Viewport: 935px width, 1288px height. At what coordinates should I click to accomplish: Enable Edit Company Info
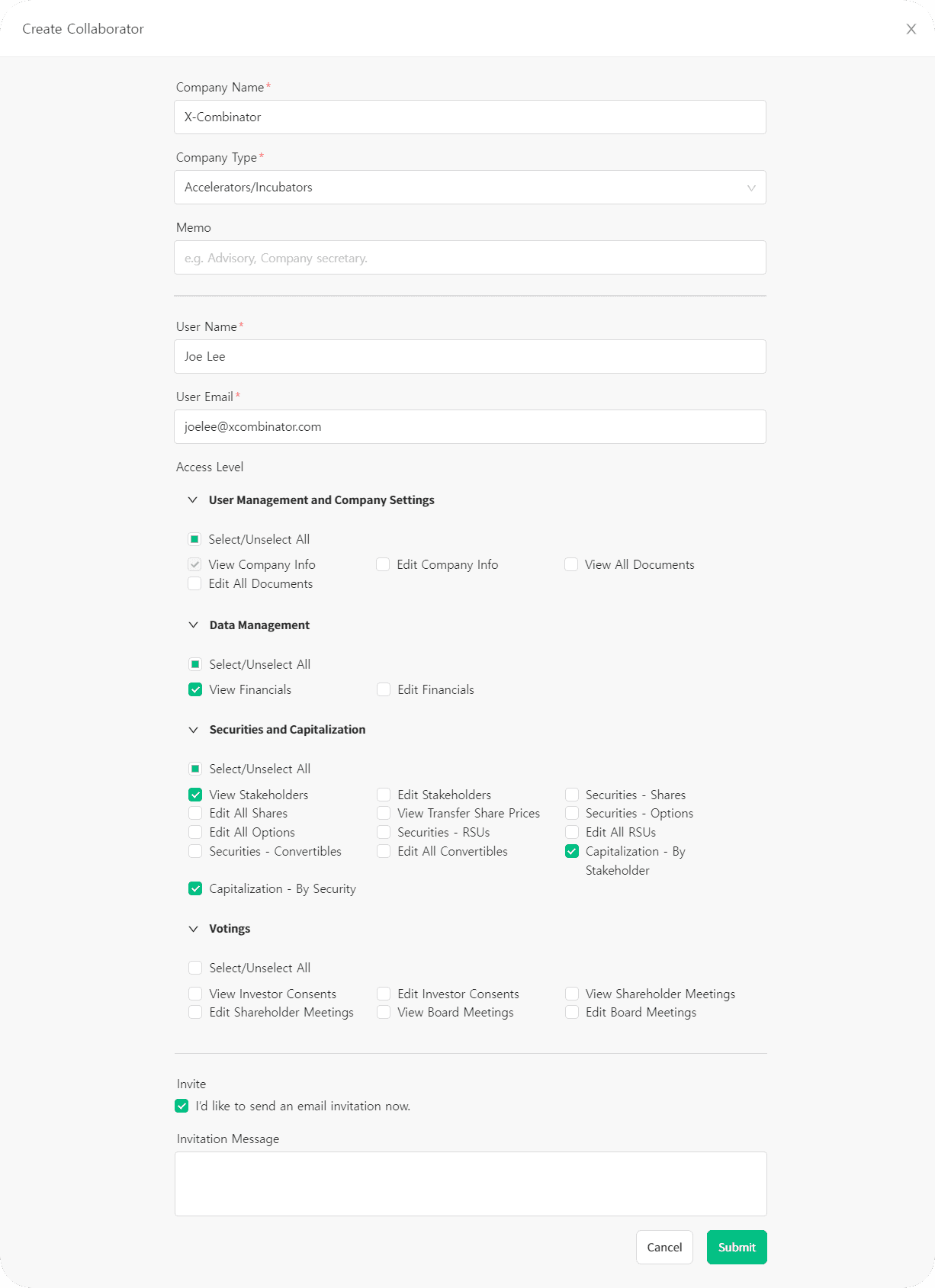(383, 564)
